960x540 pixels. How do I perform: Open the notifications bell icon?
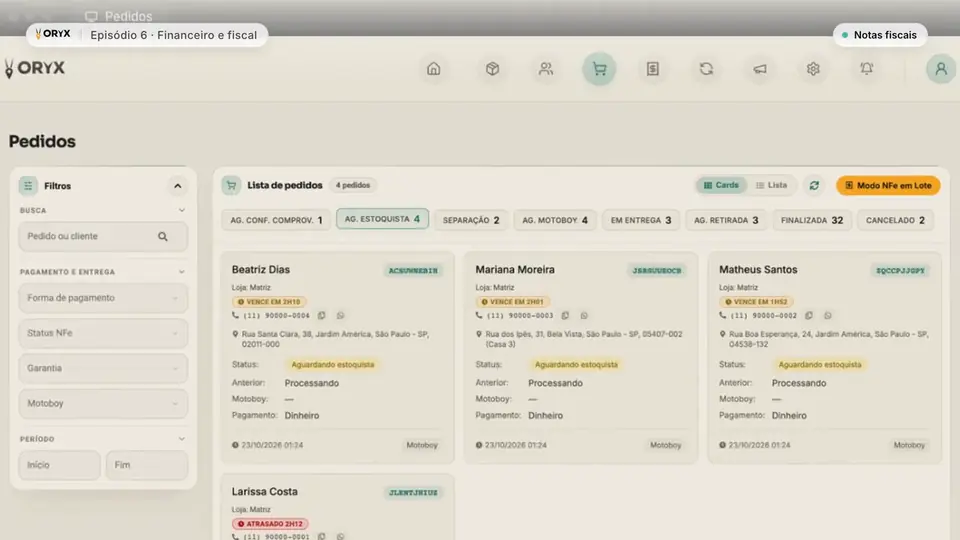point(866,69)
